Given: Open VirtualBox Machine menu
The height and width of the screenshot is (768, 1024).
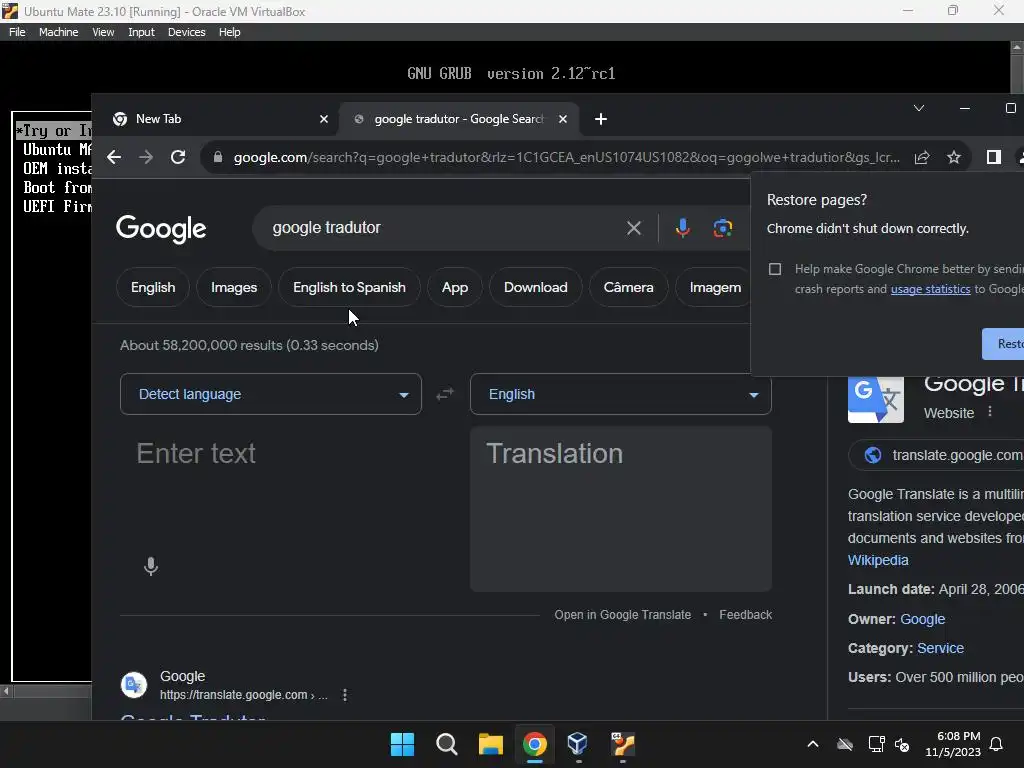Looking at the screenshot, I should pyautogui.click(x=58, y=32).
